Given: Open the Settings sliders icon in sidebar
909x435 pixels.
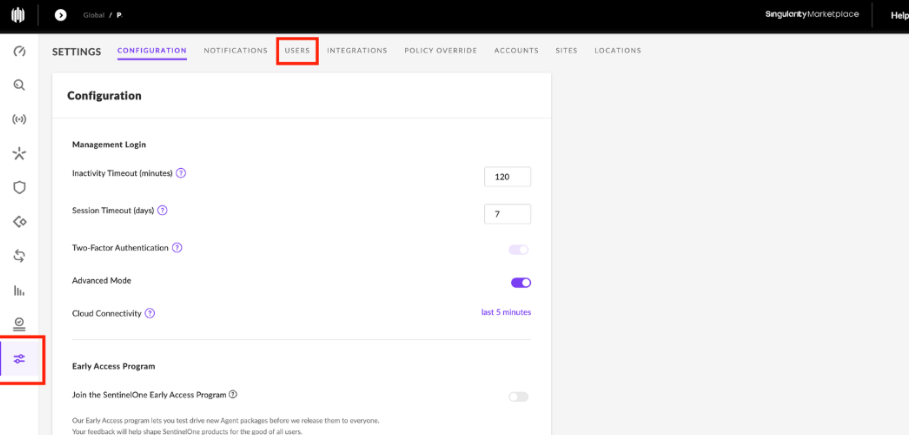Looking at the screenshot, I should coord(19,359).
